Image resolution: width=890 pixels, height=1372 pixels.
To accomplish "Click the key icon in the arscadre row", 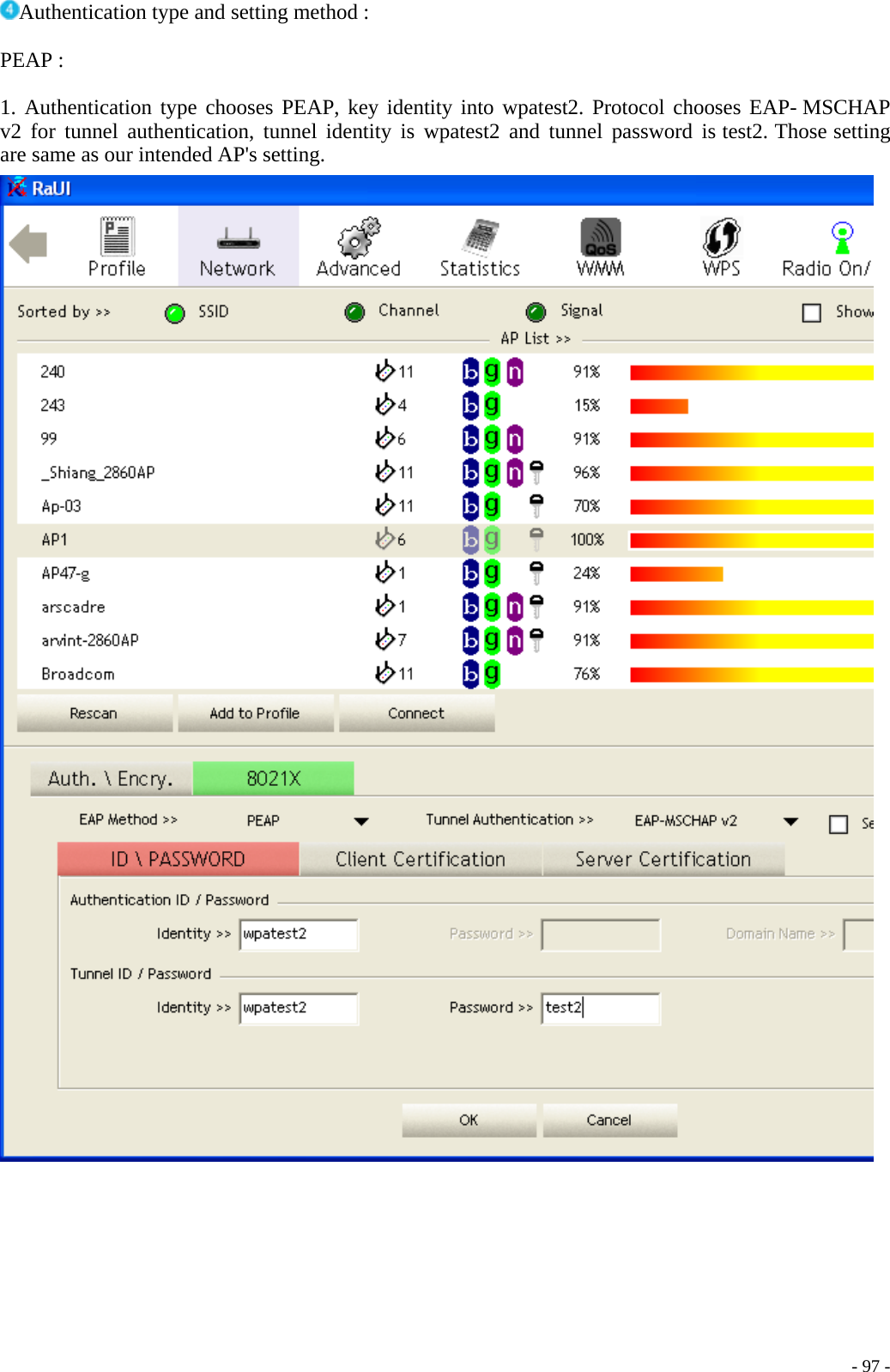I will pos(536,606).
